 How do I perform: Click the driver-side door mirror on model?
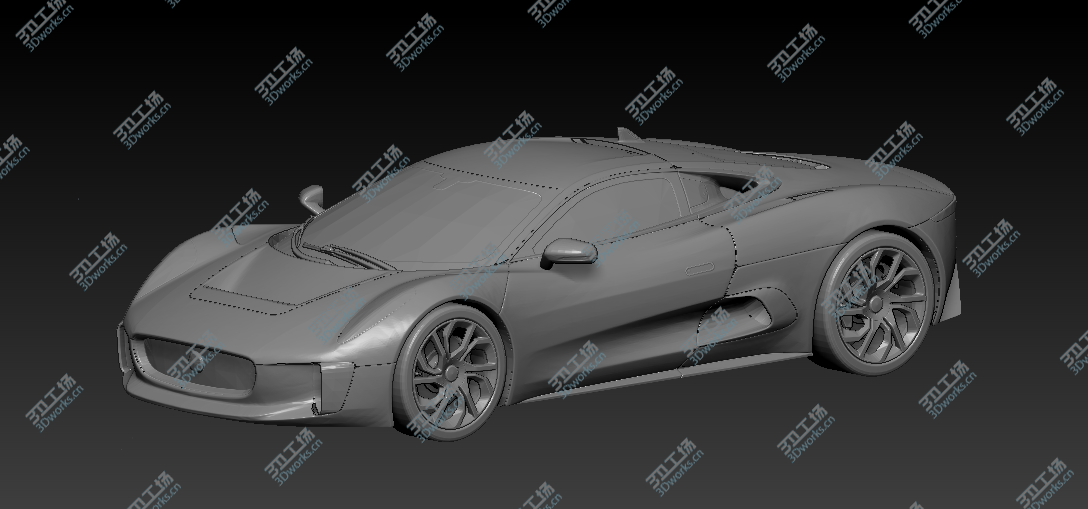coord(569,252)
